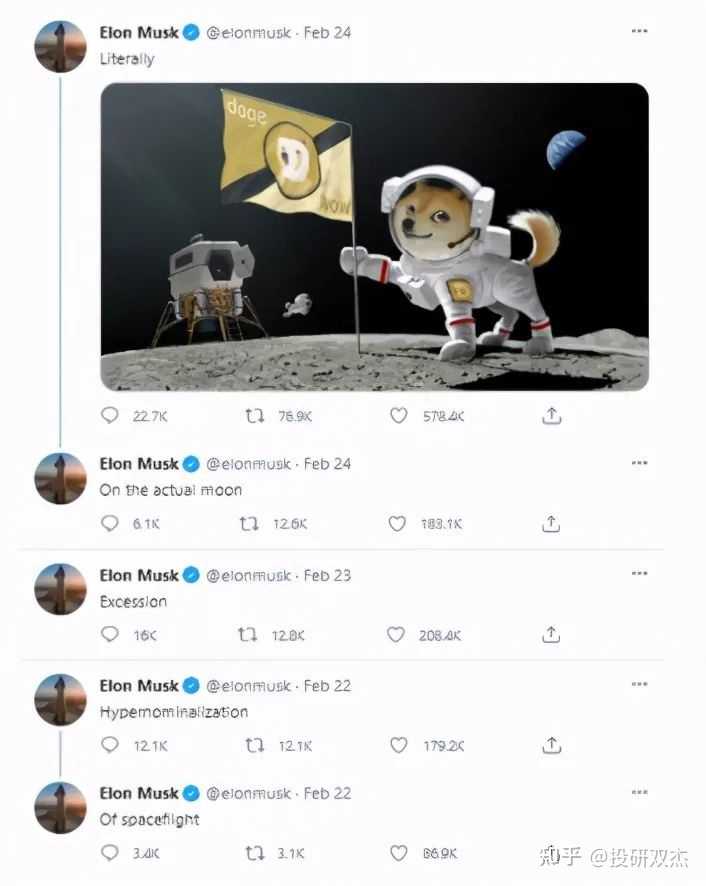706x886 pixels.
Task: Open @elonmusk handle on the Literally tweet
Action: (x=249, y=33)
